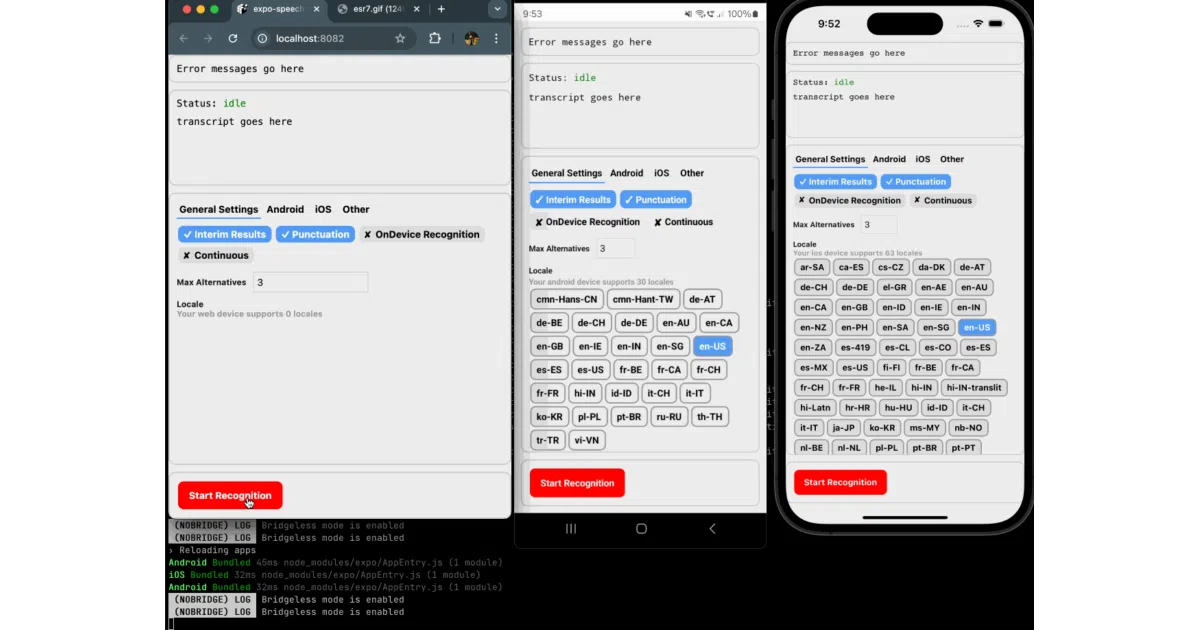Close the esr7.gif Chrome tab
1200x630 pixels.
coord(415,9)
